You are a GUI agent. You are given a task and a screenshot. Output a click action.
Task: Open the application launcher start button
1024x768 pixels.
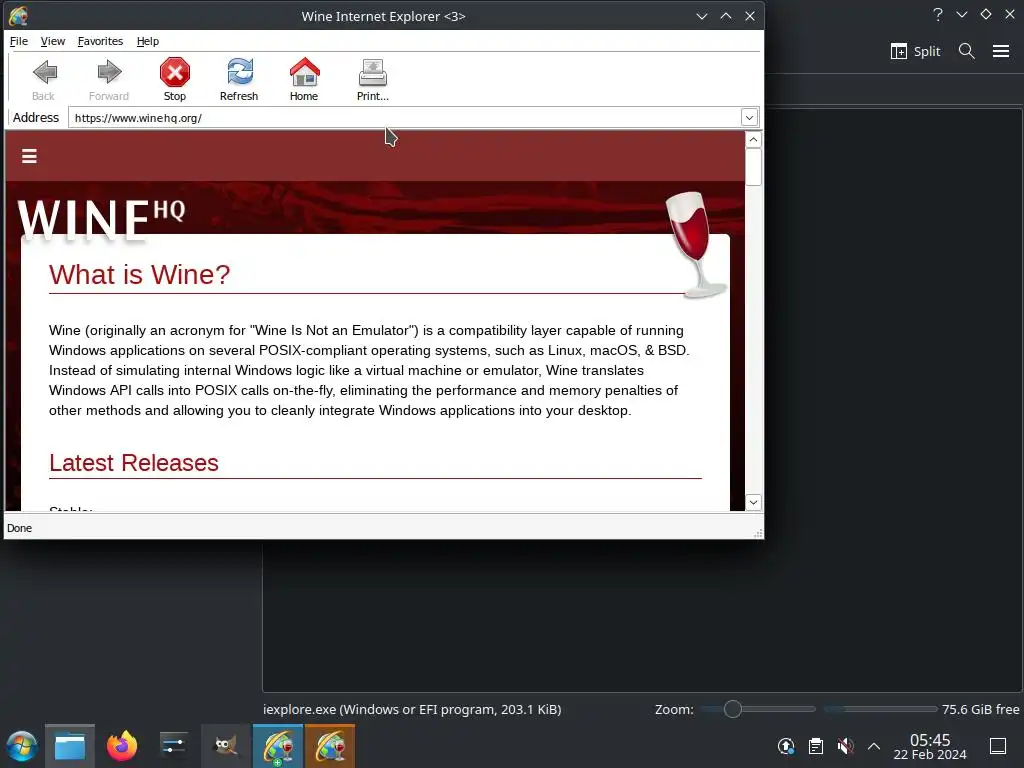tap(22, 746)
